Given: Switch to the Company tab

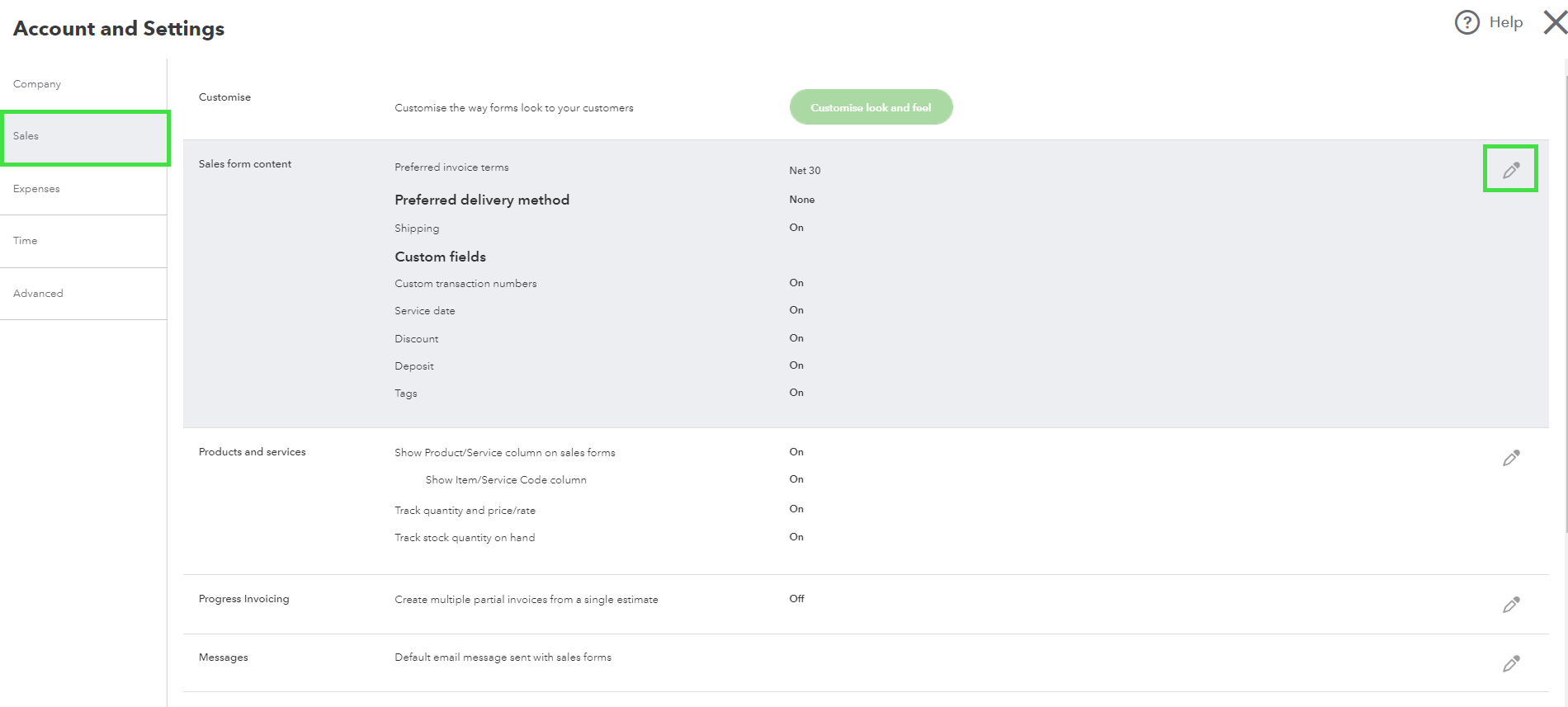Looking at the screenshot, I should pos(37,84).
